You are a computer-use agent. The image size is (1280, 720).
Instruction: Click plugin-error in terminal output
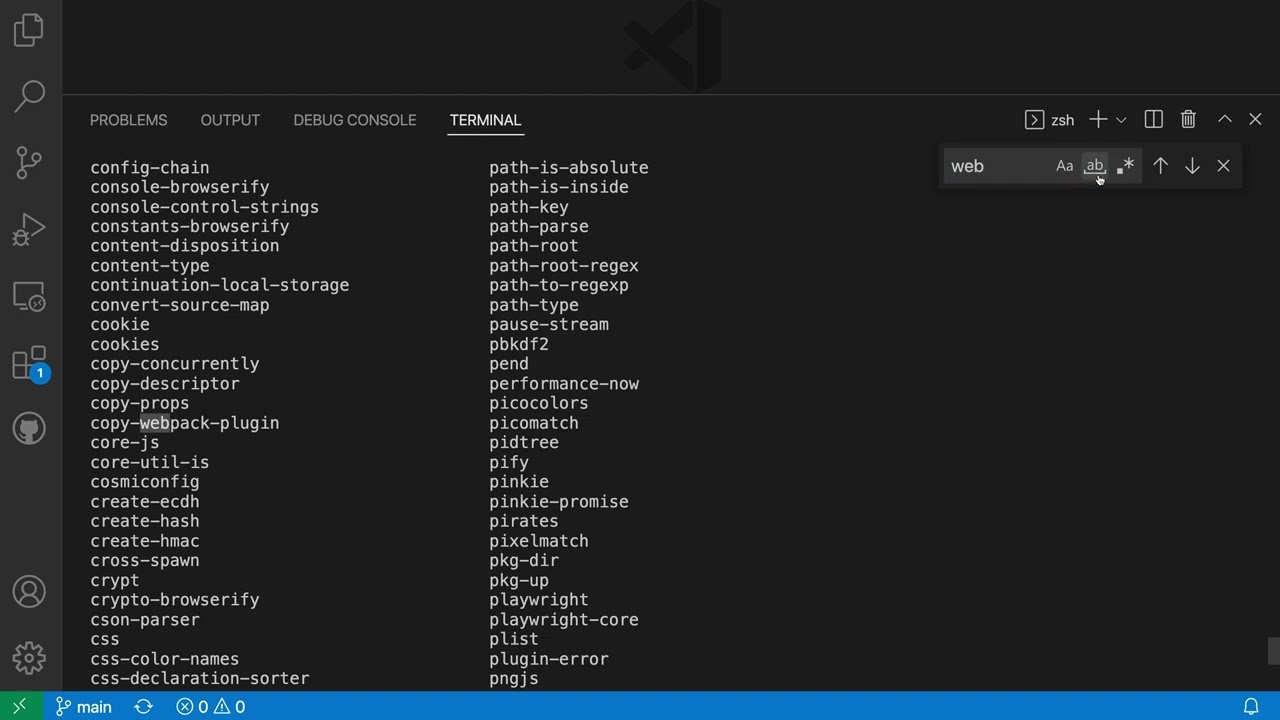549,659
